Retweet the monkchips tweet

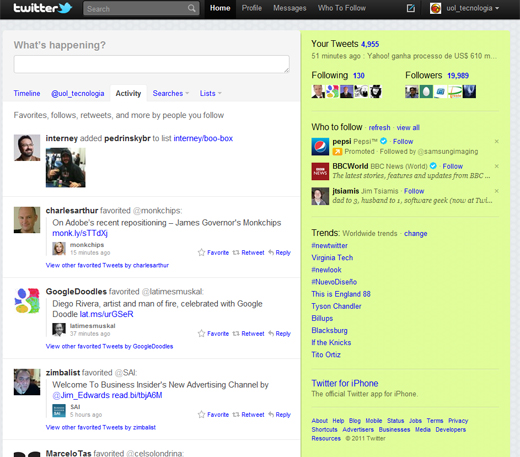(249, 253)
